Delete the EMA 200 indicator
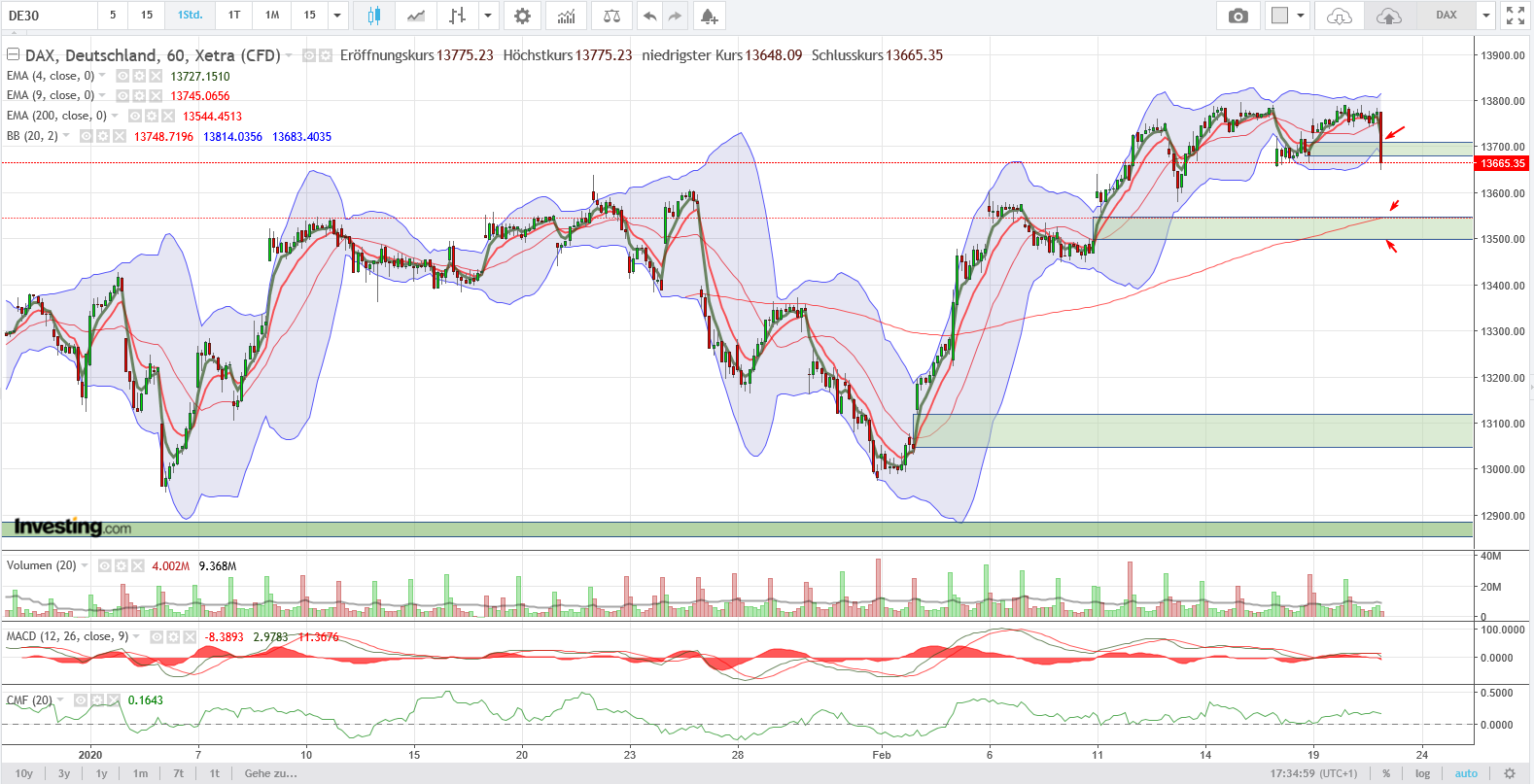 pos(168,116)
